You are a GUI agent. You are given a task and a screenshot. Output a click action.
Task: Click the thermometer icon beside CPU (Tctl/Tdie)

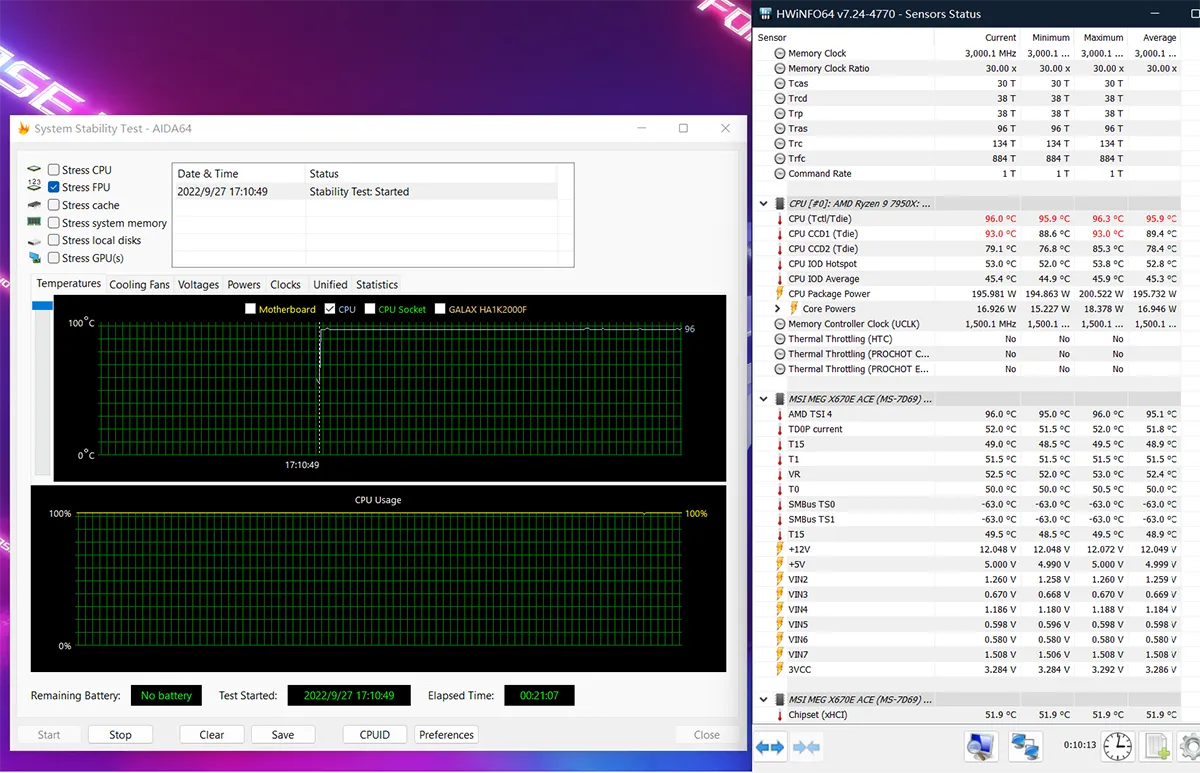(780, 219)
